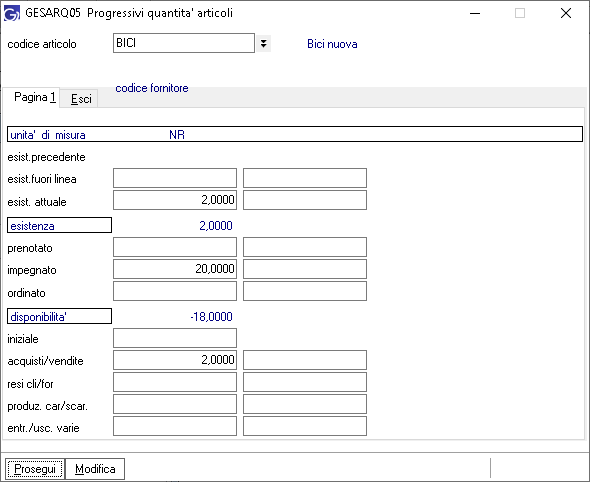The height and width of the screenshot is (482, 590).
Task: Click the codice articolo field containing BICI
Action: pyautogui.click(x=184, y=43)
